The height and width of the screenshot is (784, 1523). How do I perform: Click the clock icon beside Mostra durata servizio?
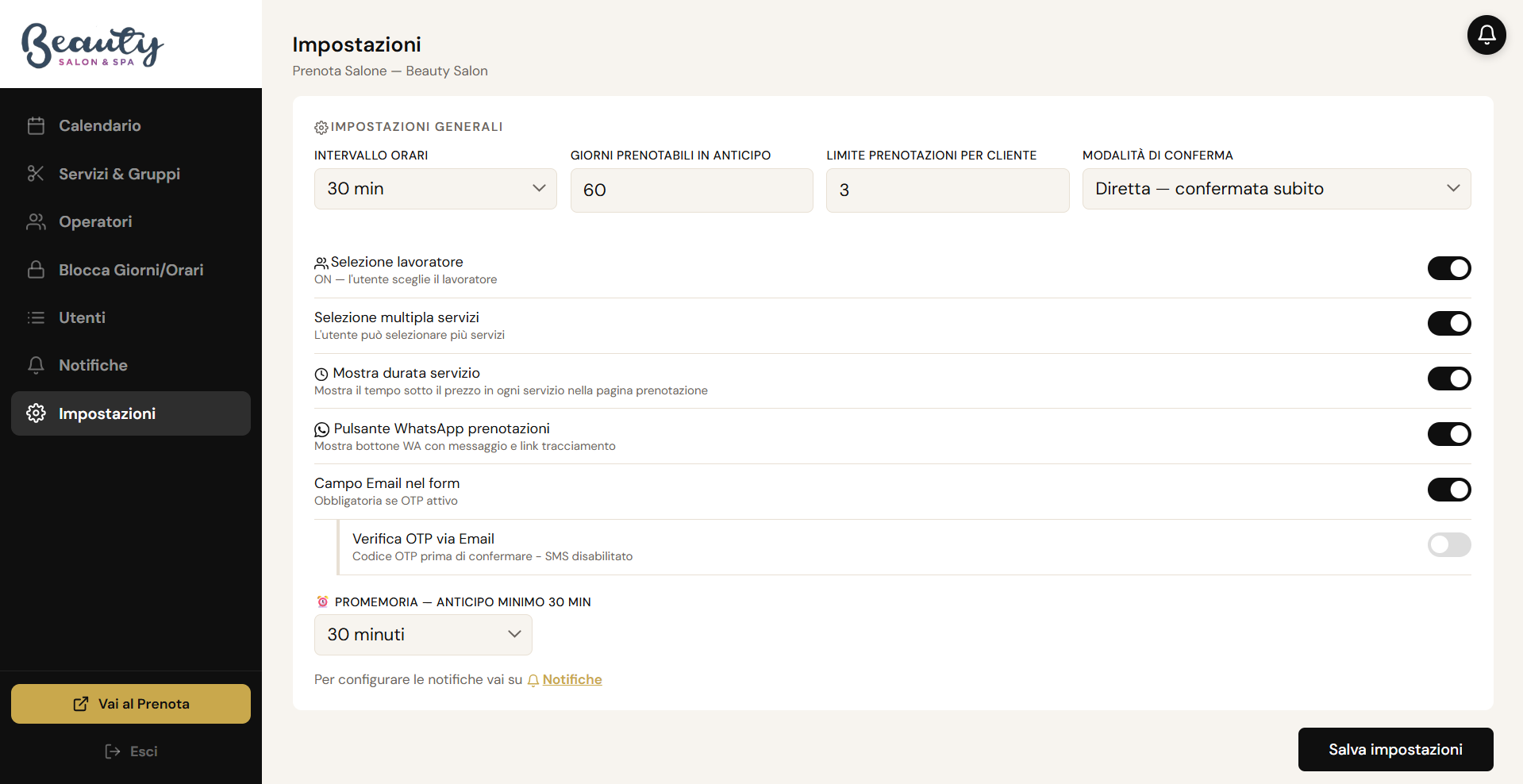321,374
